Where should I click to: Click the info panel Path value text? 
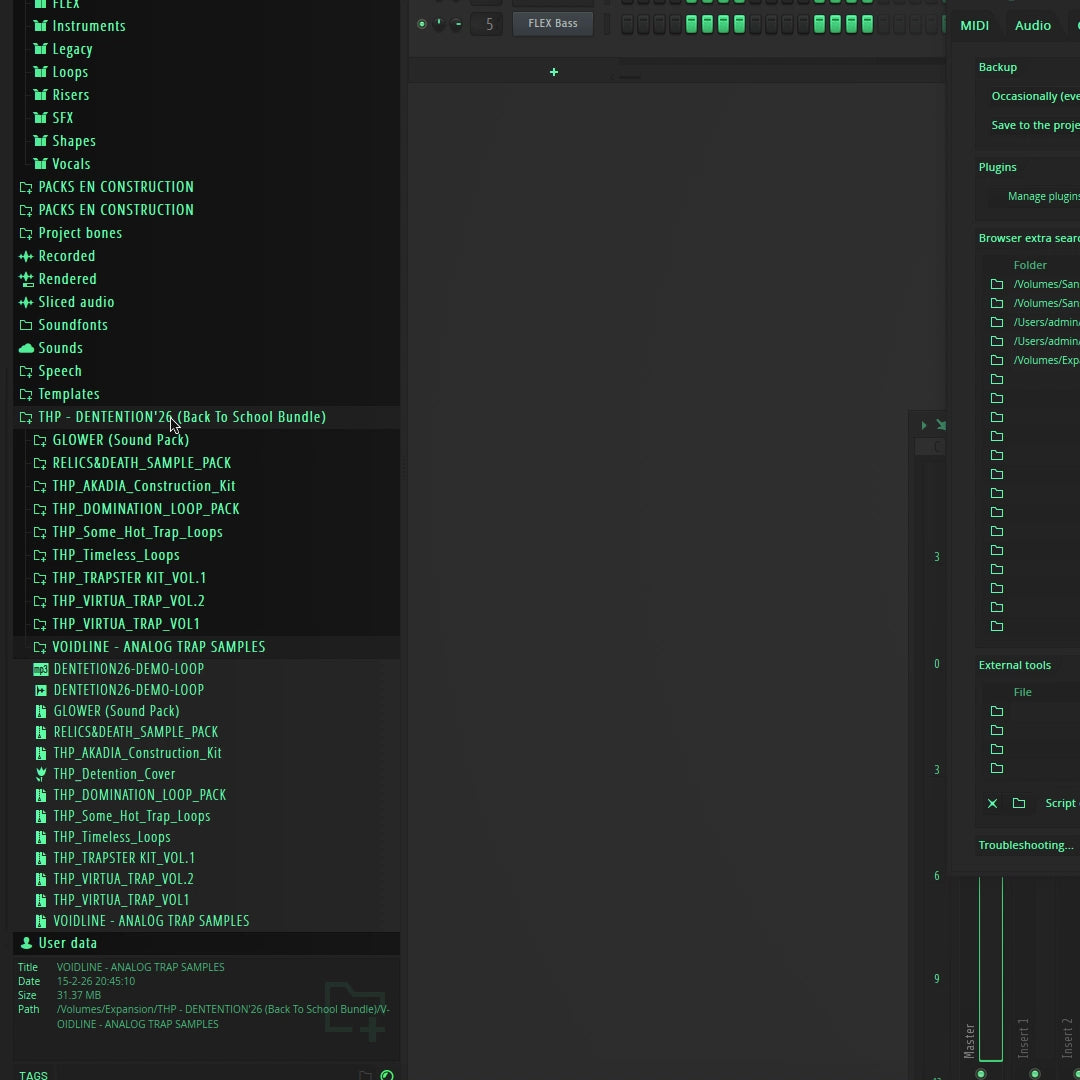pyautogui.click(x=223, y=1017)
